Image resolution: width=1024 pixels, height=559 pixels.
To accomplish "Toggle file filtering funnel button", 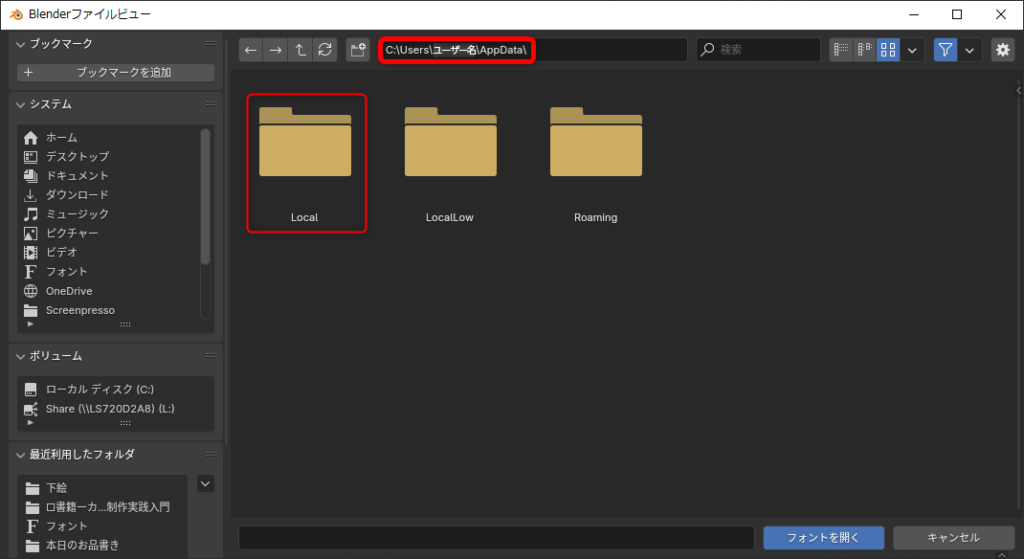I will coord(945,50).
